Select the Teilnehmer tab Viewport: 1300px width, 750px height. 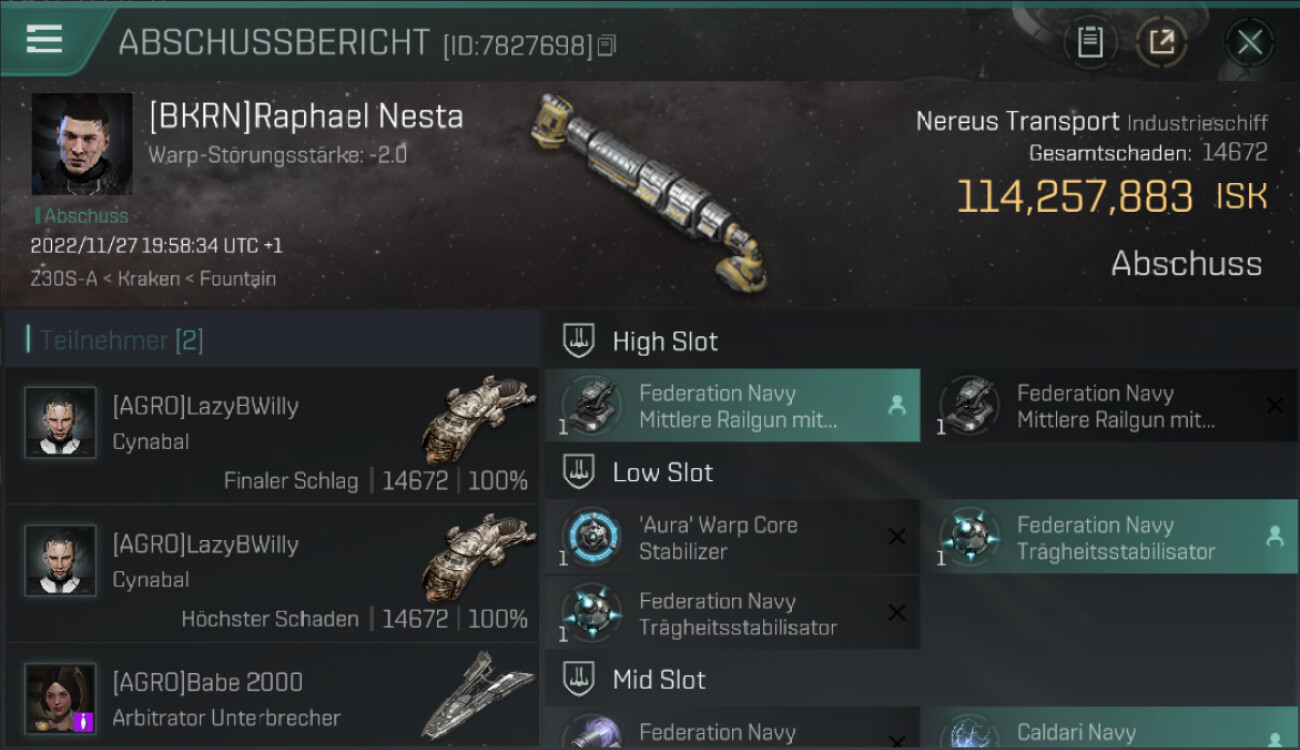[x=121, y=340]
